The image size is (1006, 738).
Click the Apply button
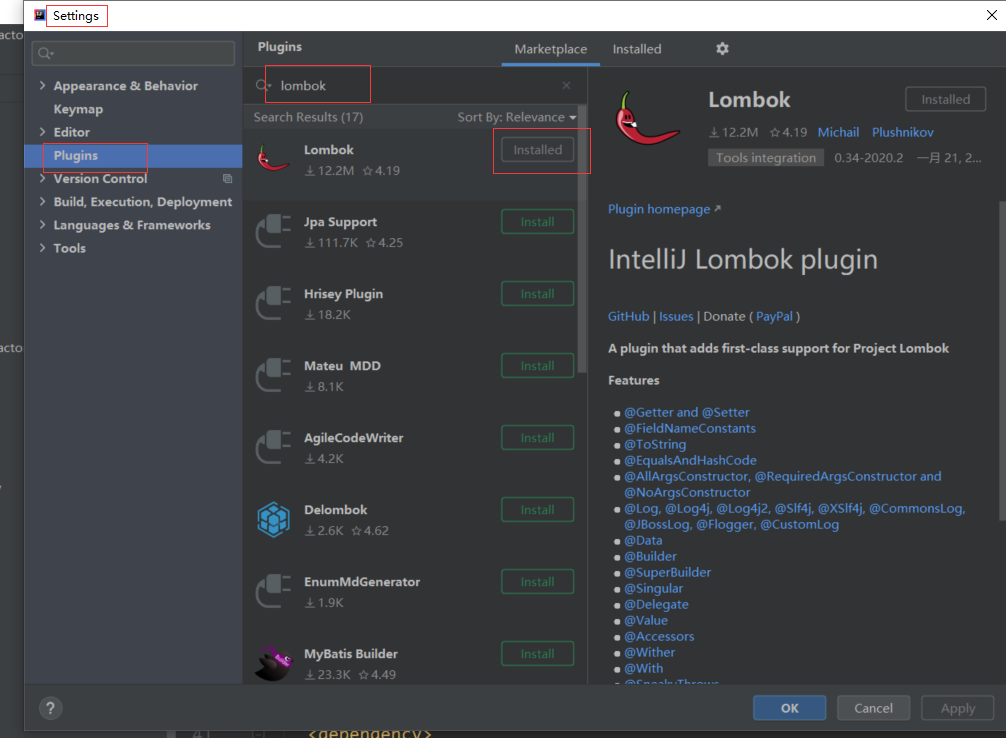(x=957, y=708)
